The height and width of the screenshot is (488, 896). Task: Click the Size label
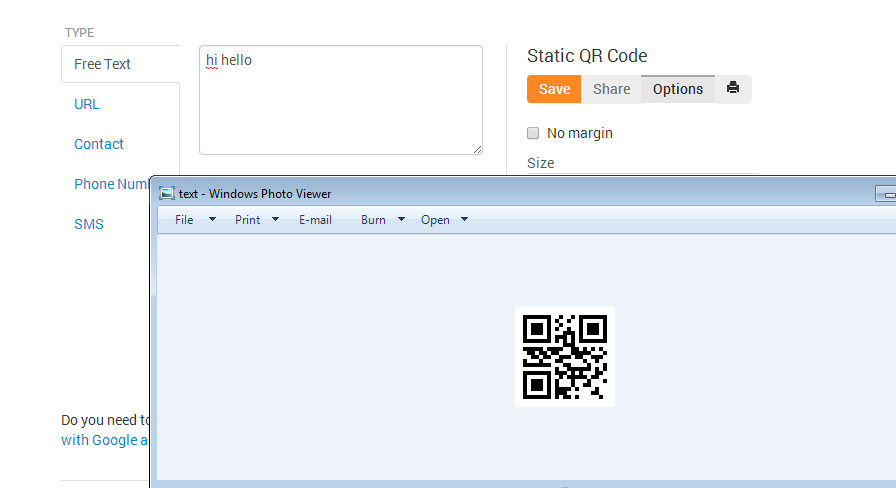541,163
